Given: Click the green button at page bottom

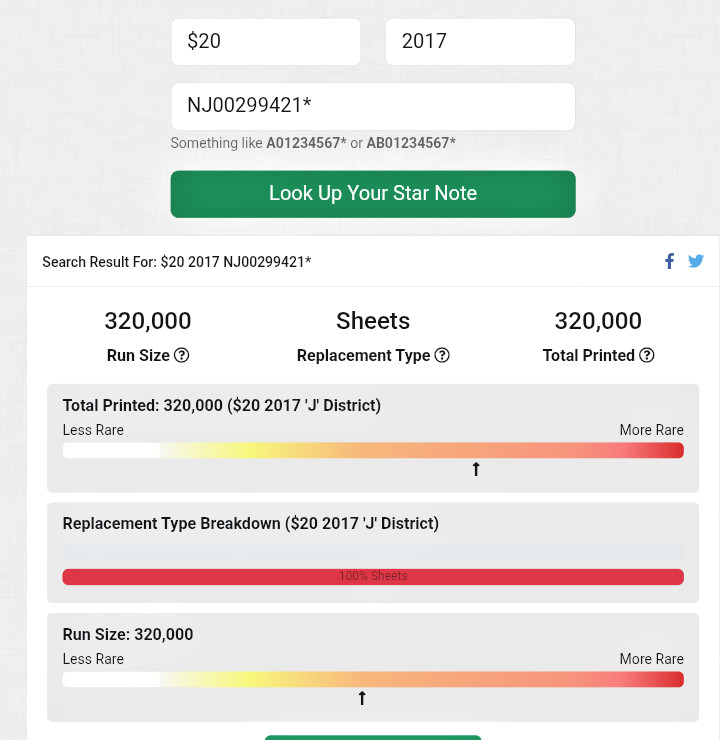Looking at the screenshot, I should (372, 737).
